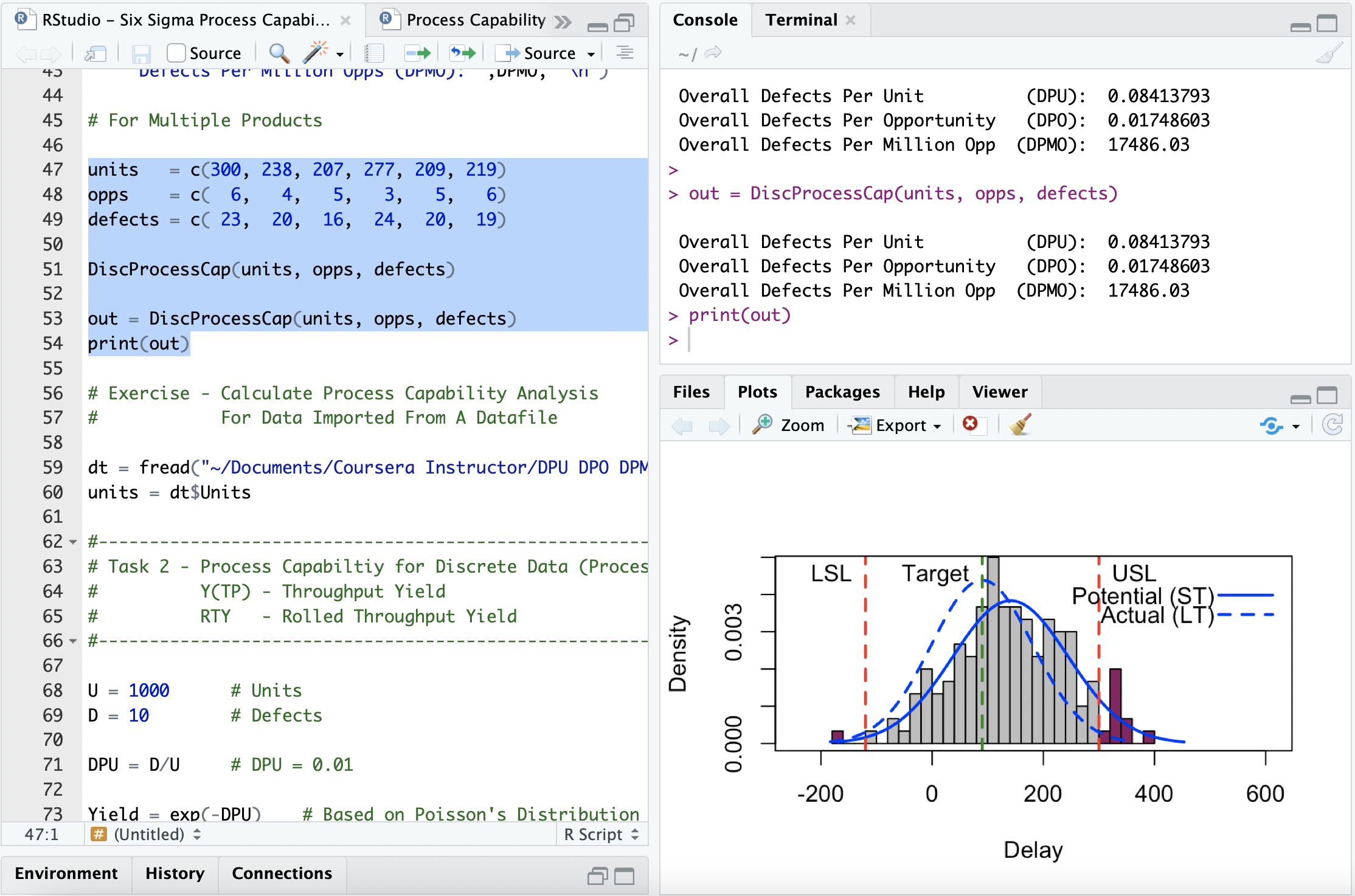
Task: Open the code tools magic wand
Action: (316, 53)
